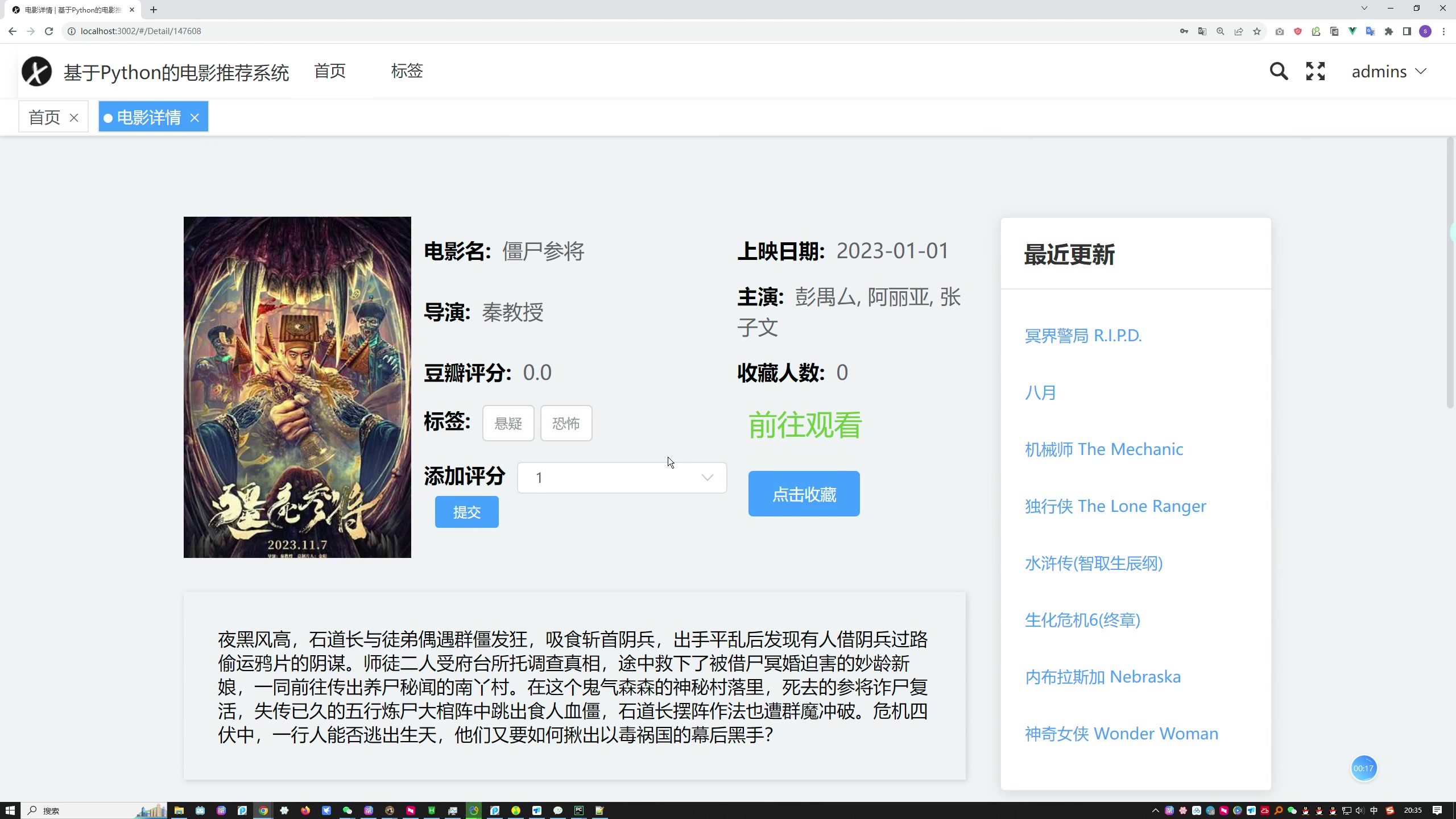Reload the page with refresh icon
The height and width of the screenshot is (819, 1456).
coord(49,31)
